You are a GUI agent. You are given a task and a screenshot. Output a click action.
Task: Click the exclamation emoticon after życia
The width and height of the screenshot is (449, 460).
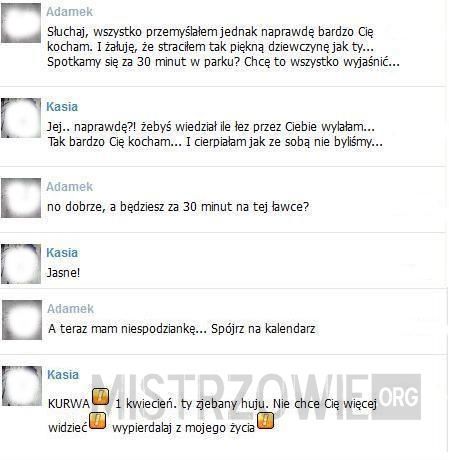(265, 421)
